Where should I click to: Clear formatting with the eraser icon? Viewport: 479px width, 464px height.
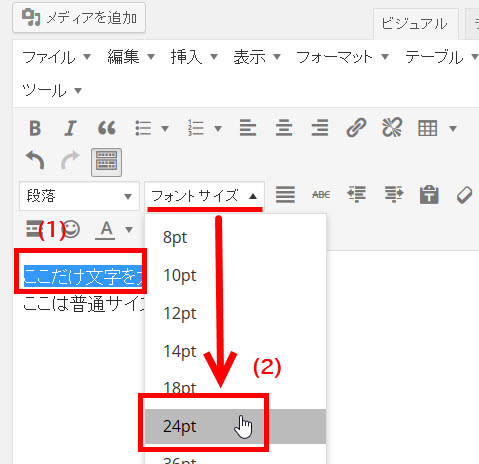[x=465, y=195]
